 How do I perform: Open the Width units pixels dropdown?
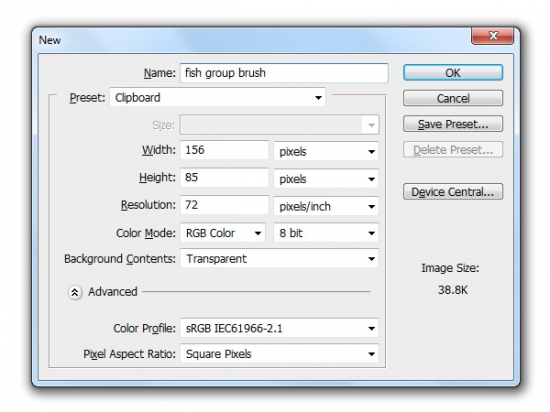click(326, 151)
